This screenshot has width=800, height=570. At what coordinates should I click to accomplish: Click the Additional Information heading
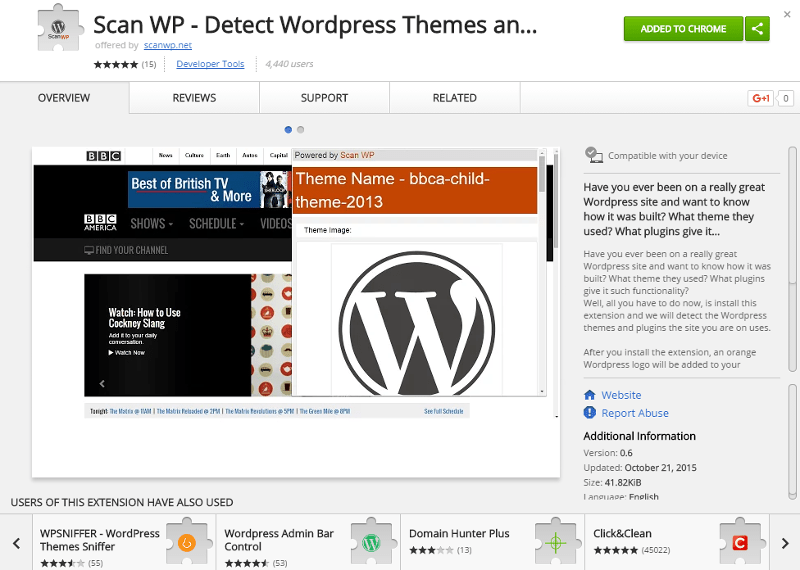639,436
